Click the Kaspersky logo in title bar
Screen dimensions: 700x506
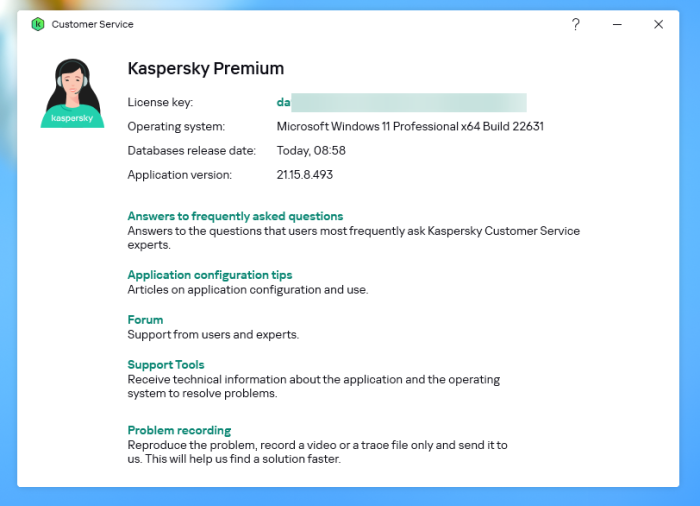pyautogui.click(x=38, y=24)
